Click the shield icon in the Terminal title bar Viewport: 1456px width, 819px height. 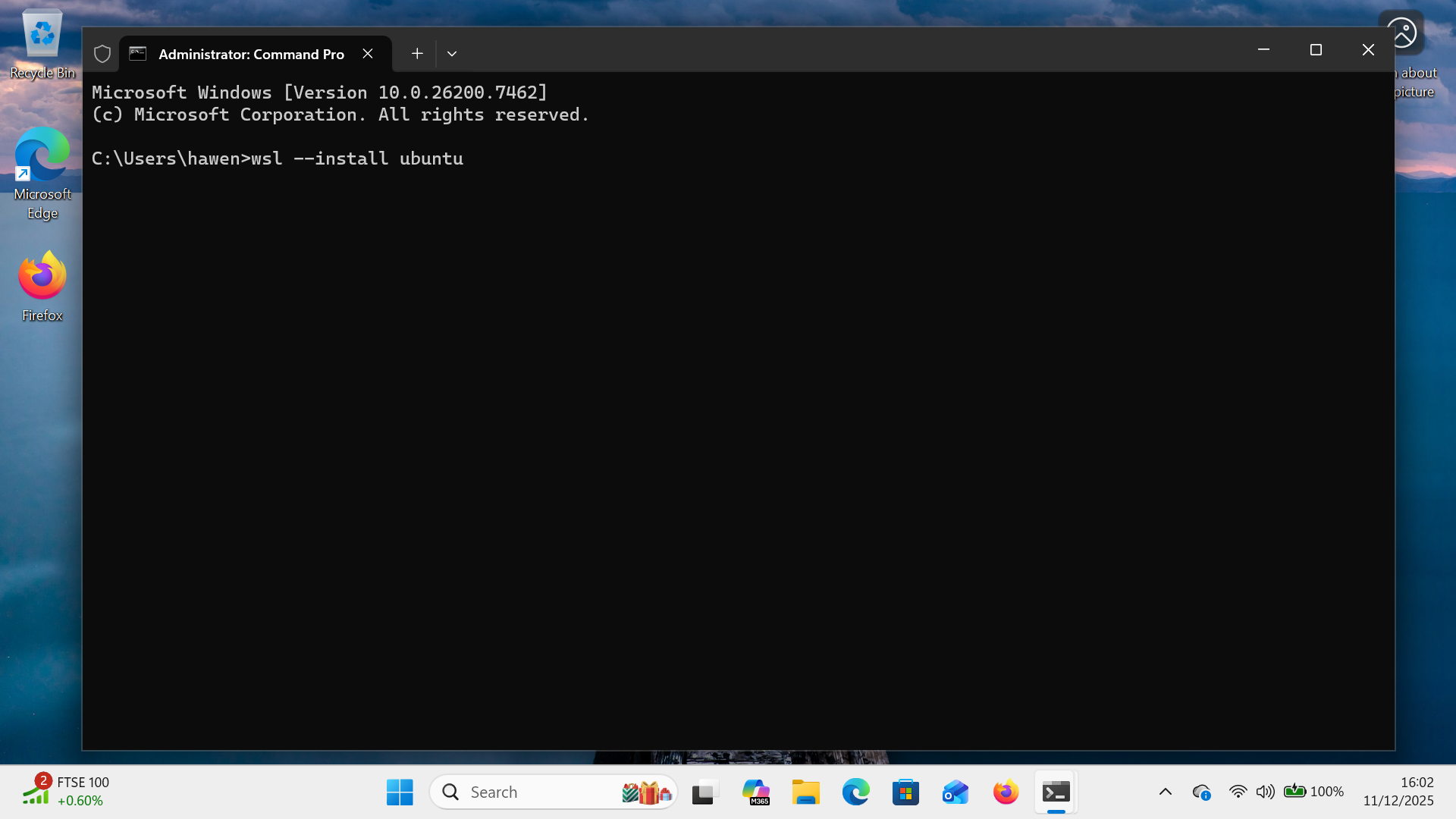(x=102, y=53)
